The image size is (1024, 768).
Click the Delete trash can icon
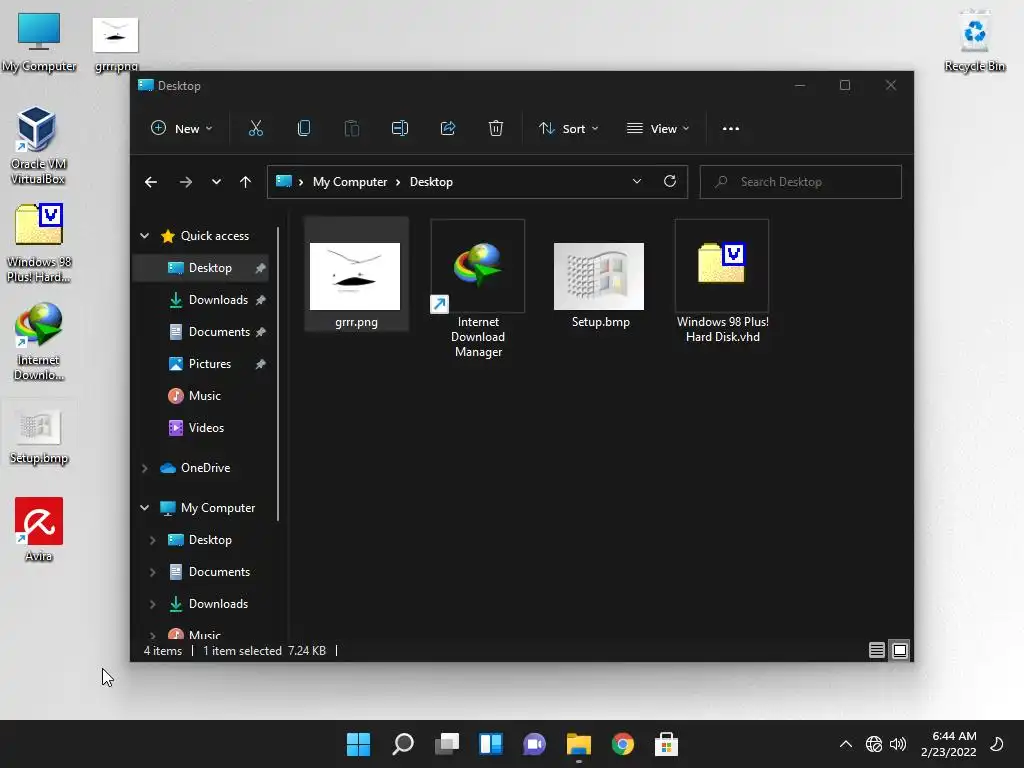(x=496, y=129)
